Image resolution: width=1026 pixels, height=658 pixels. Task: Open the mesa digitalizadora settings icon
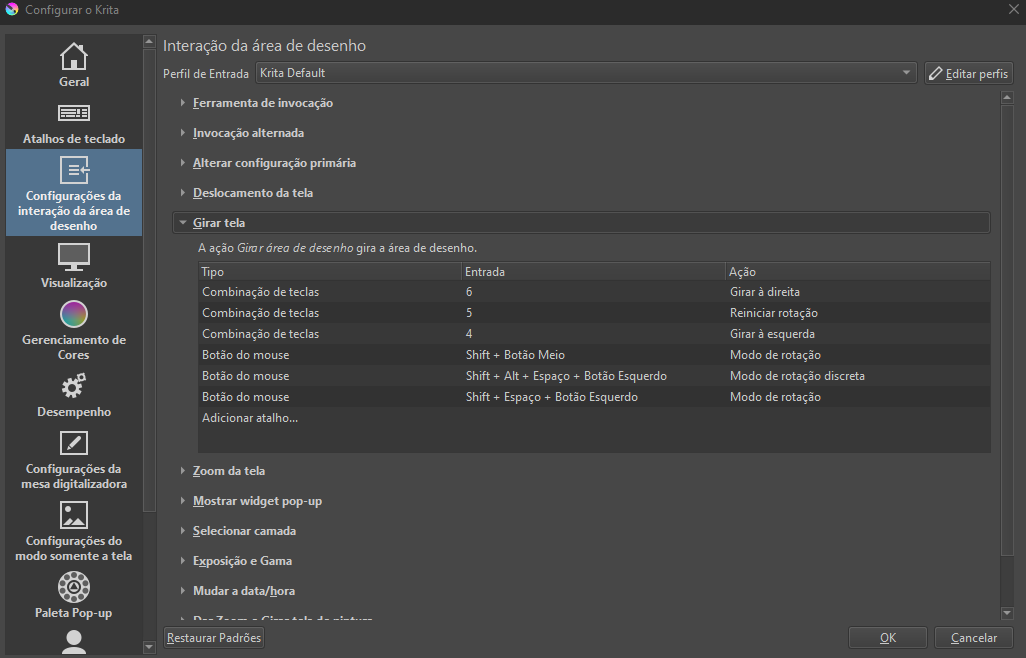tap(74, 443)
